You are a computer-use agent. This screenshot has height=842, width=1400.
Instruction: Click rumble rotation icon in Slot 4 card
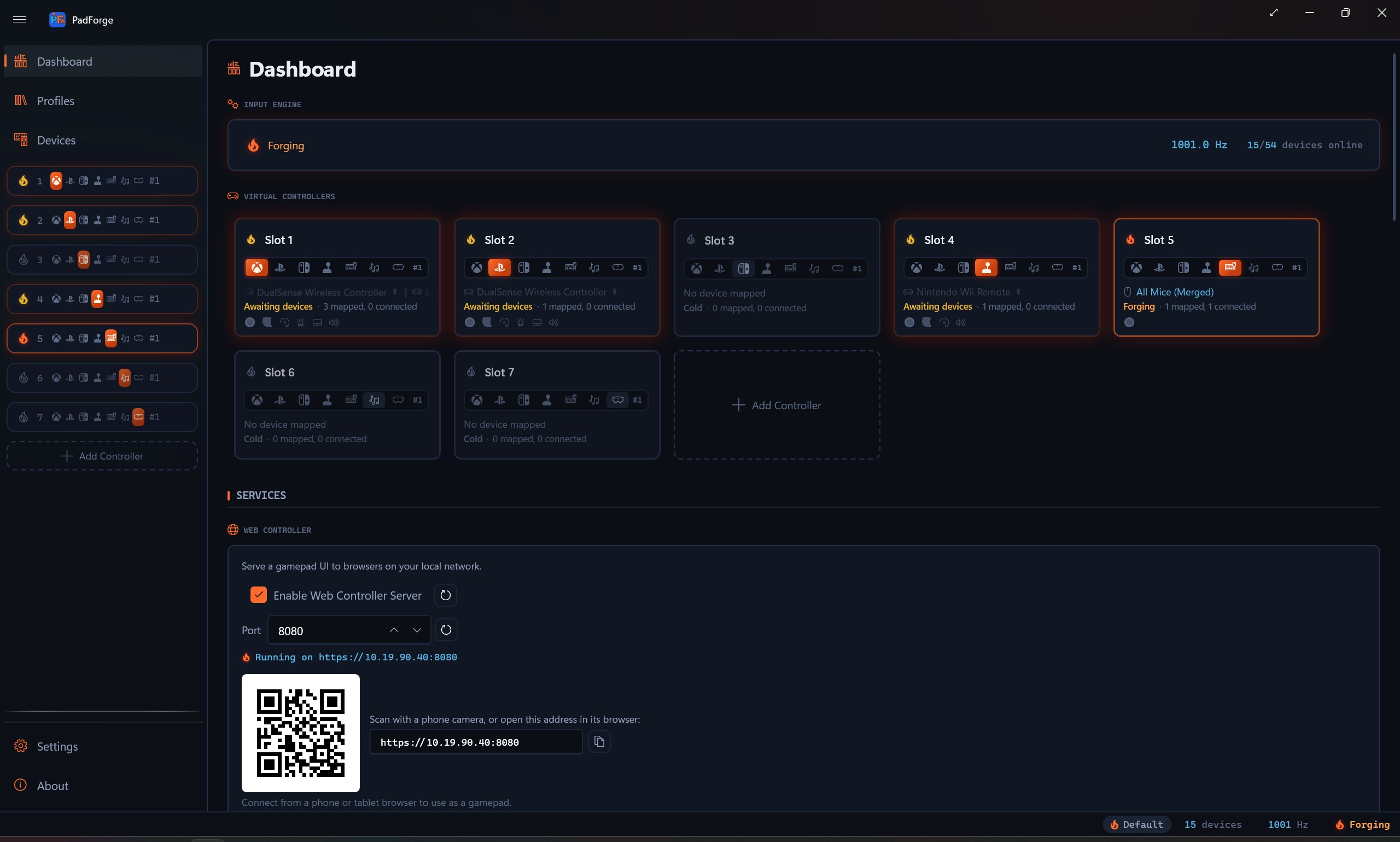[943, 322]
